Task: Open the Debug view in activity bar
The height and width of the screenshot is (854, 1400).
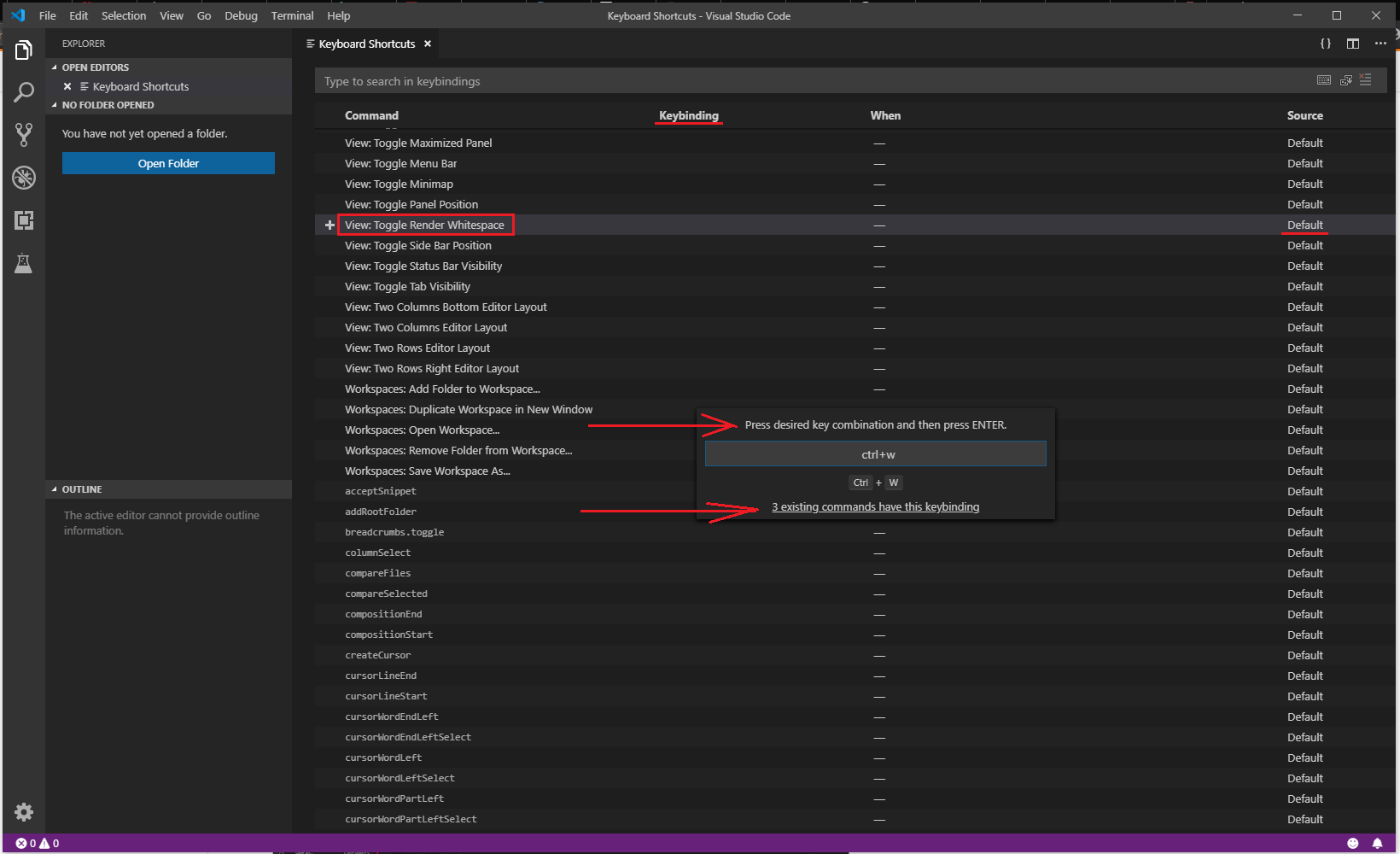Action: point(24,177)
